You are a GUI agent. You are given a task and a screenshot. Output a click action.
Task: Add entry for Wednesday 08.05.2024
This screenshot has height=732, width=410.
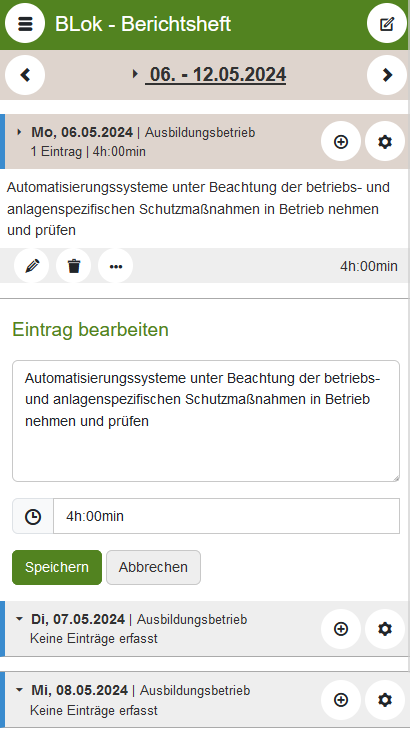pyautogui.click(x=341, y=700)
